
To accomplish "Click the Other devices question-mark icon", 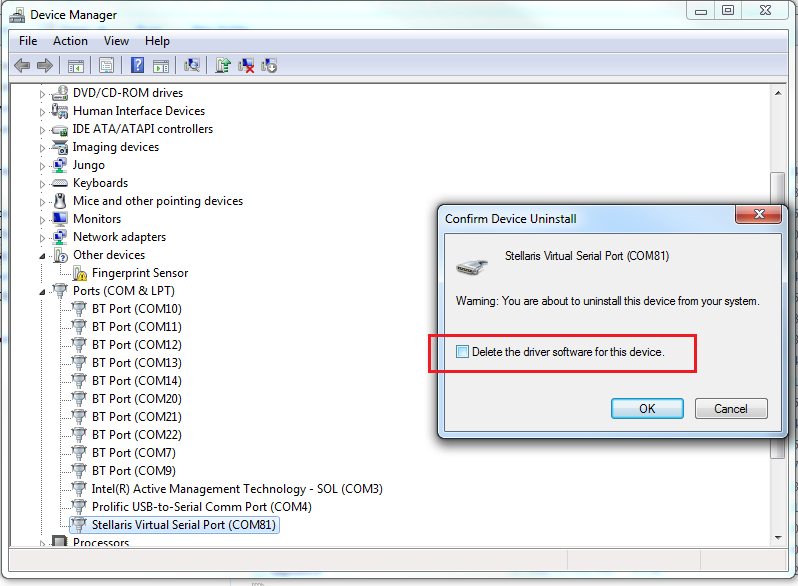I will (x=61, y=255).
